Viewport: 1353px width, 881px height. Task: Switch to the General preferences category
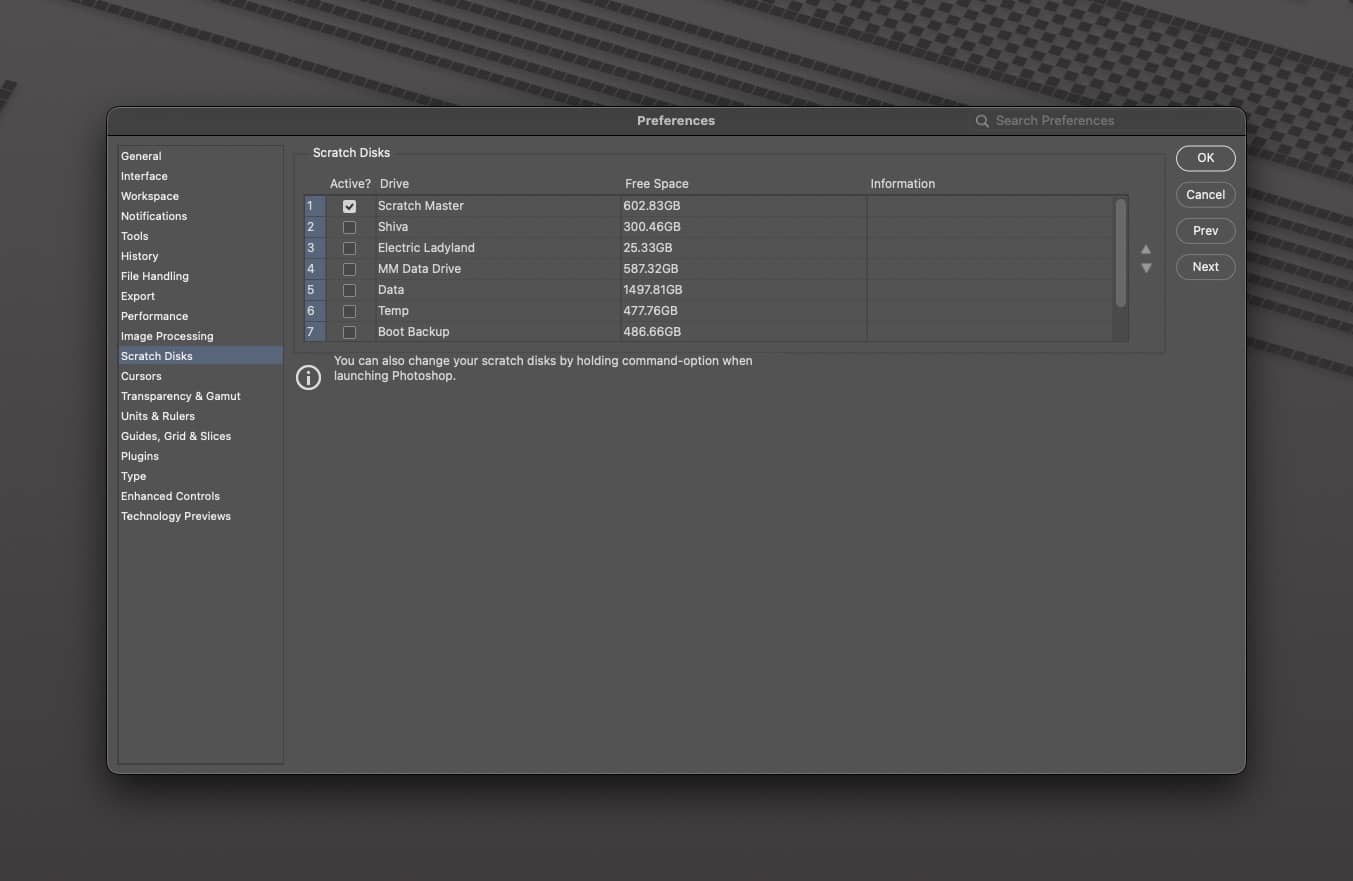141,156
